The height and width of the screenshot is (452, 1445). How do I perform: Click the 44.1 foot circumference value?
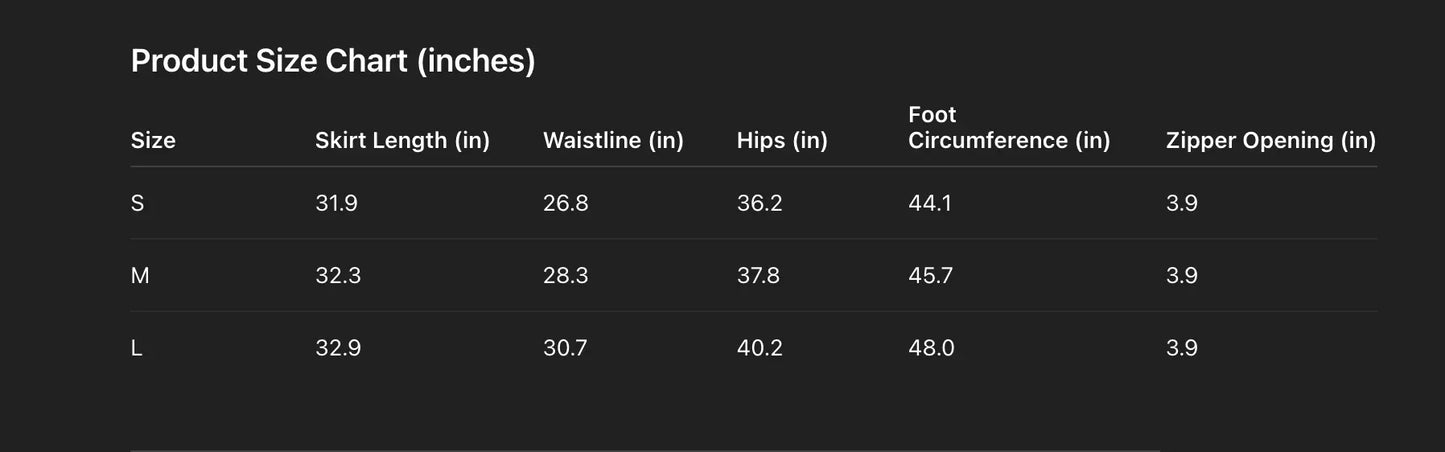(930, 204)
